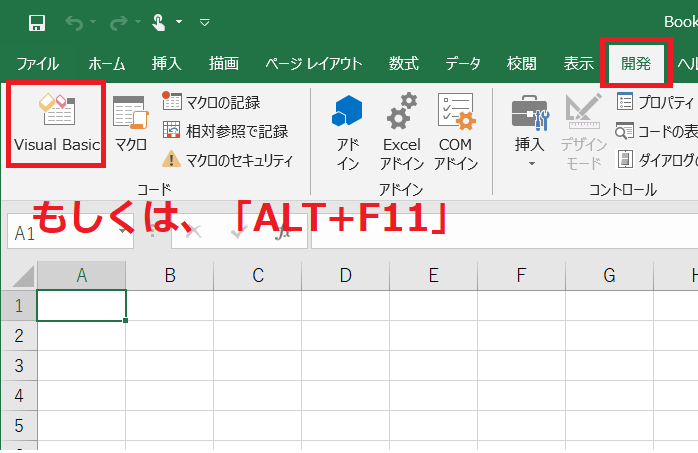Screen dimensions: 698x453
Task: Click the Select All corner triangle
Action: (x=23, y=276)
